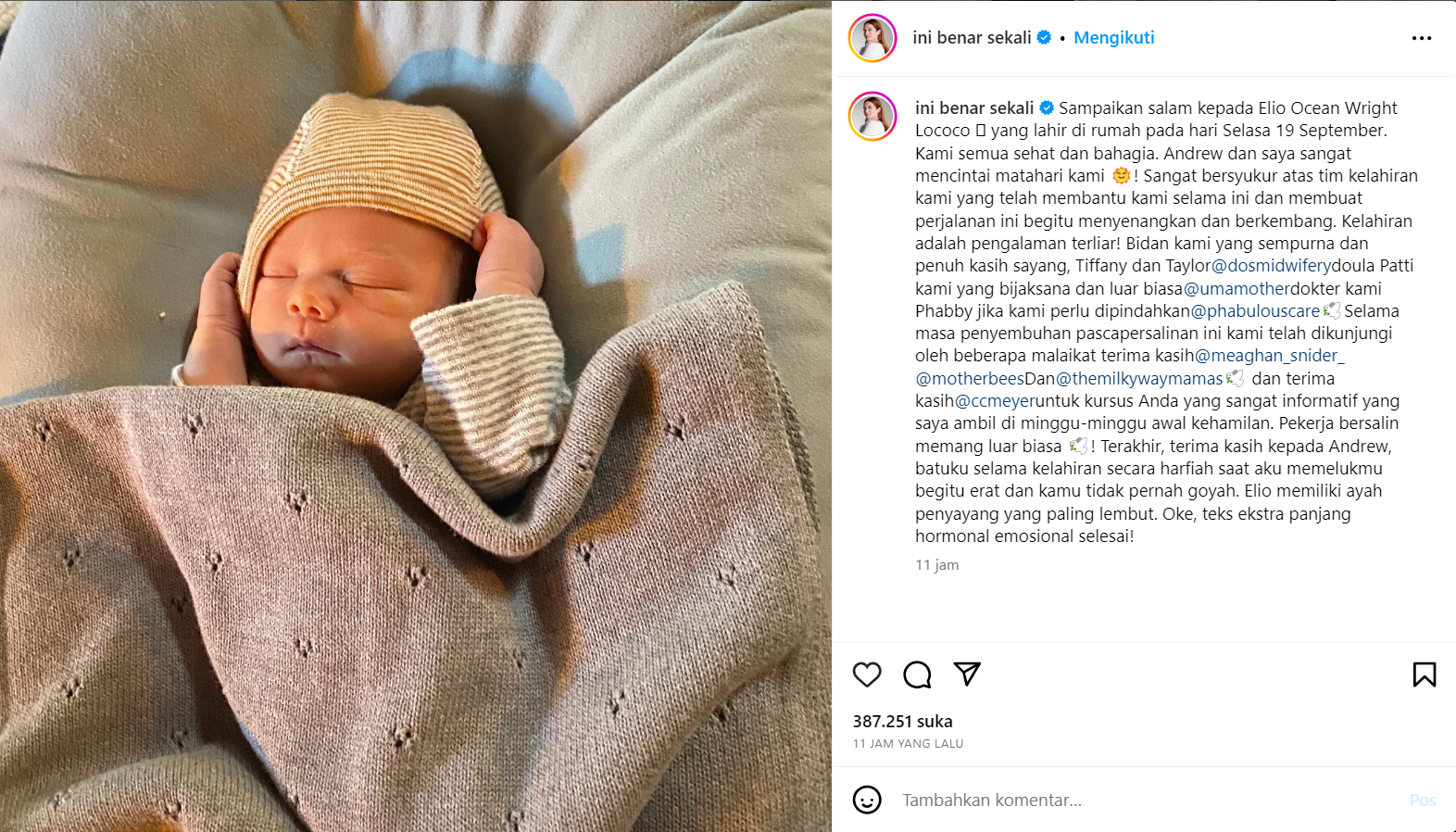Open @phabulouscare mention link
The width and height of the screenshot is (1456, 832).
[1255, 311]
